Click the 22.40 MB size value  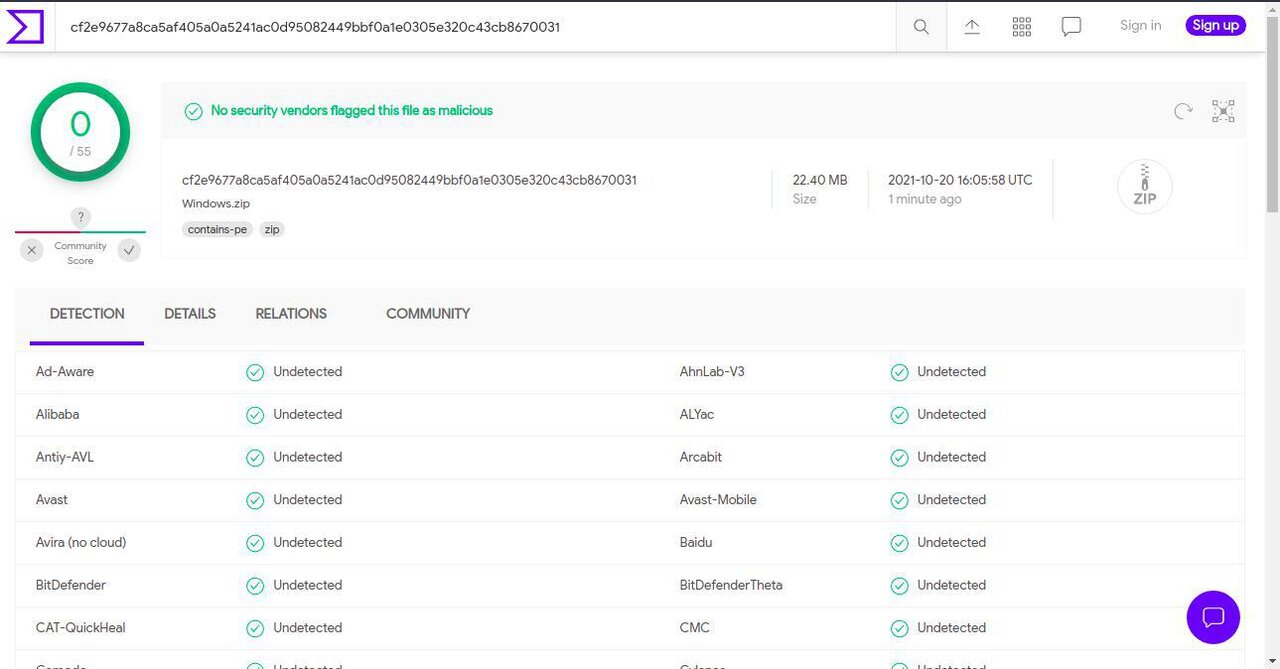tap(820, 180)
